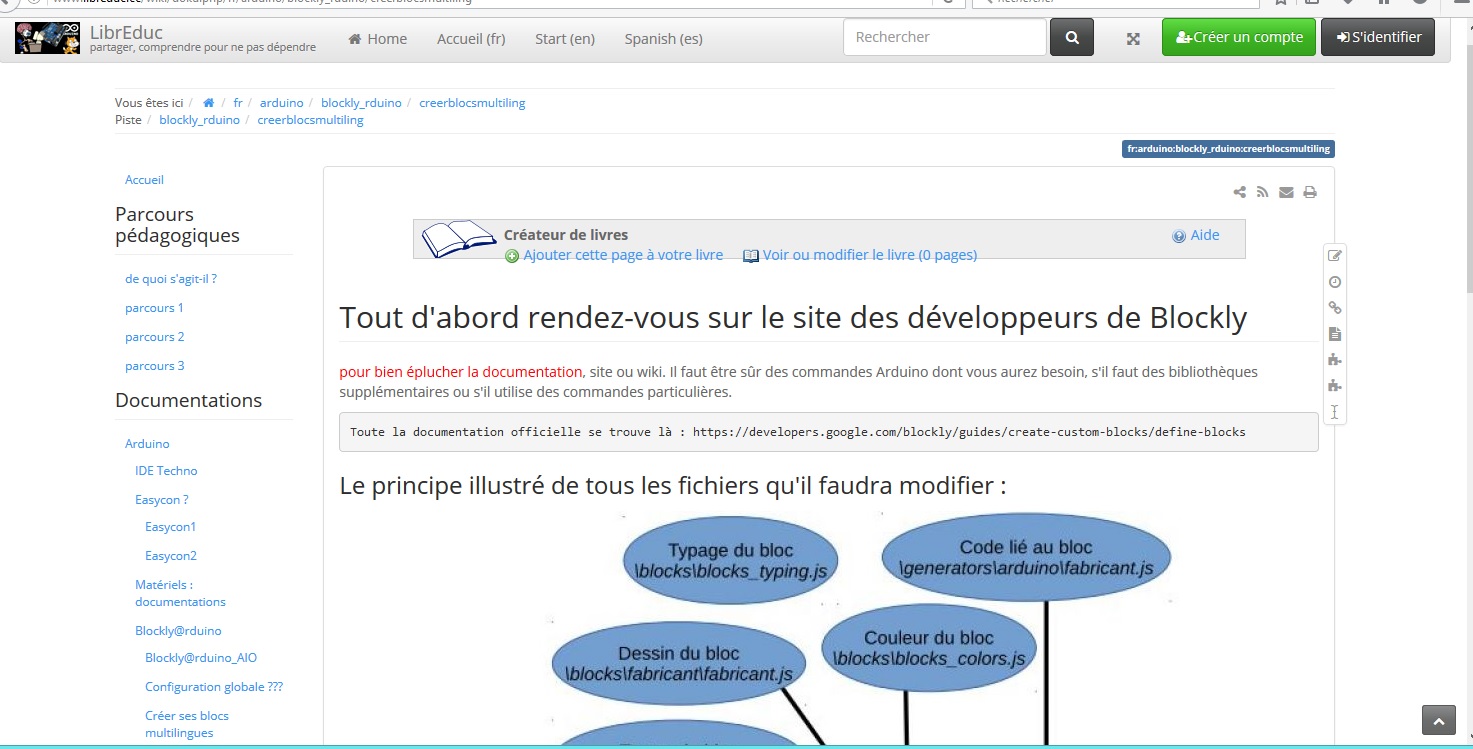
Task: Click the Aide link in book creator
Action: [1205, 235]
